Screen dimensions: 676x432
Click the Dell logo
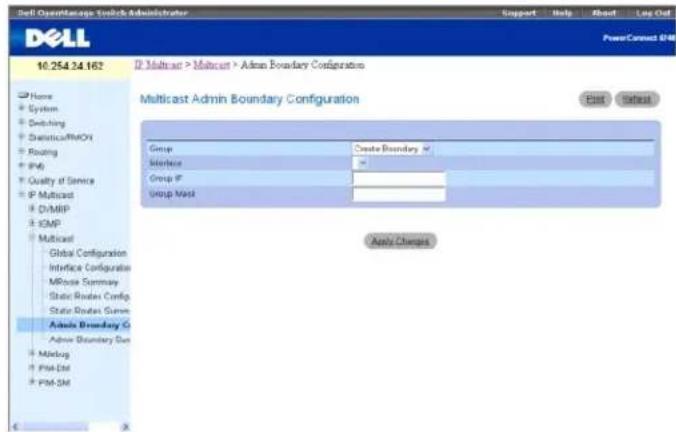tap(57, 38)
